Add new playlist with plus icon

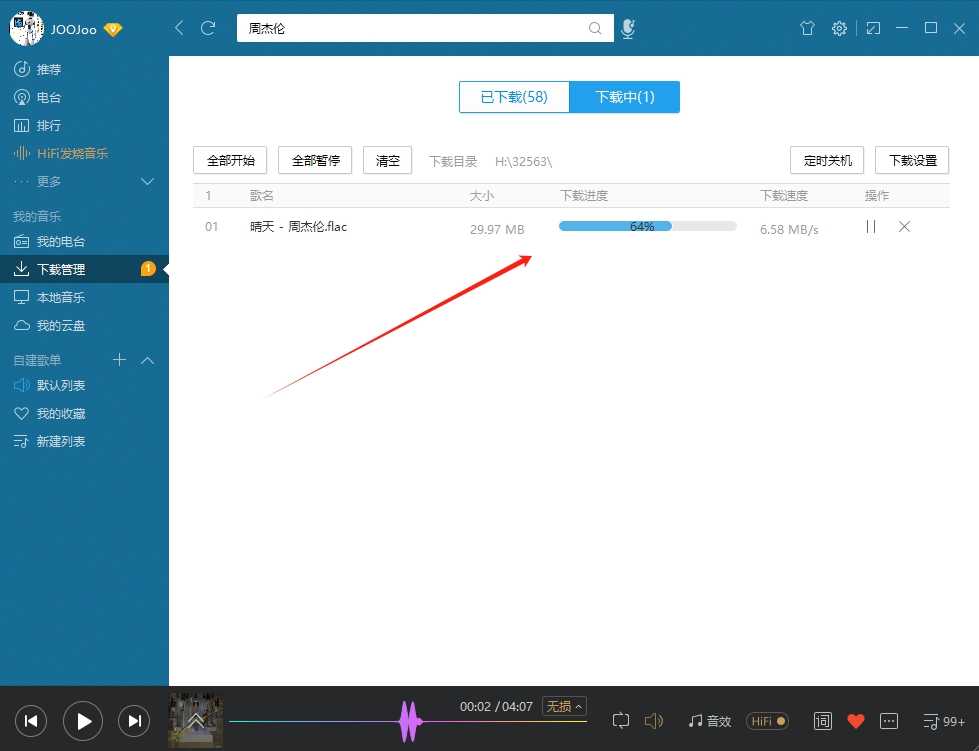(119, 360)
